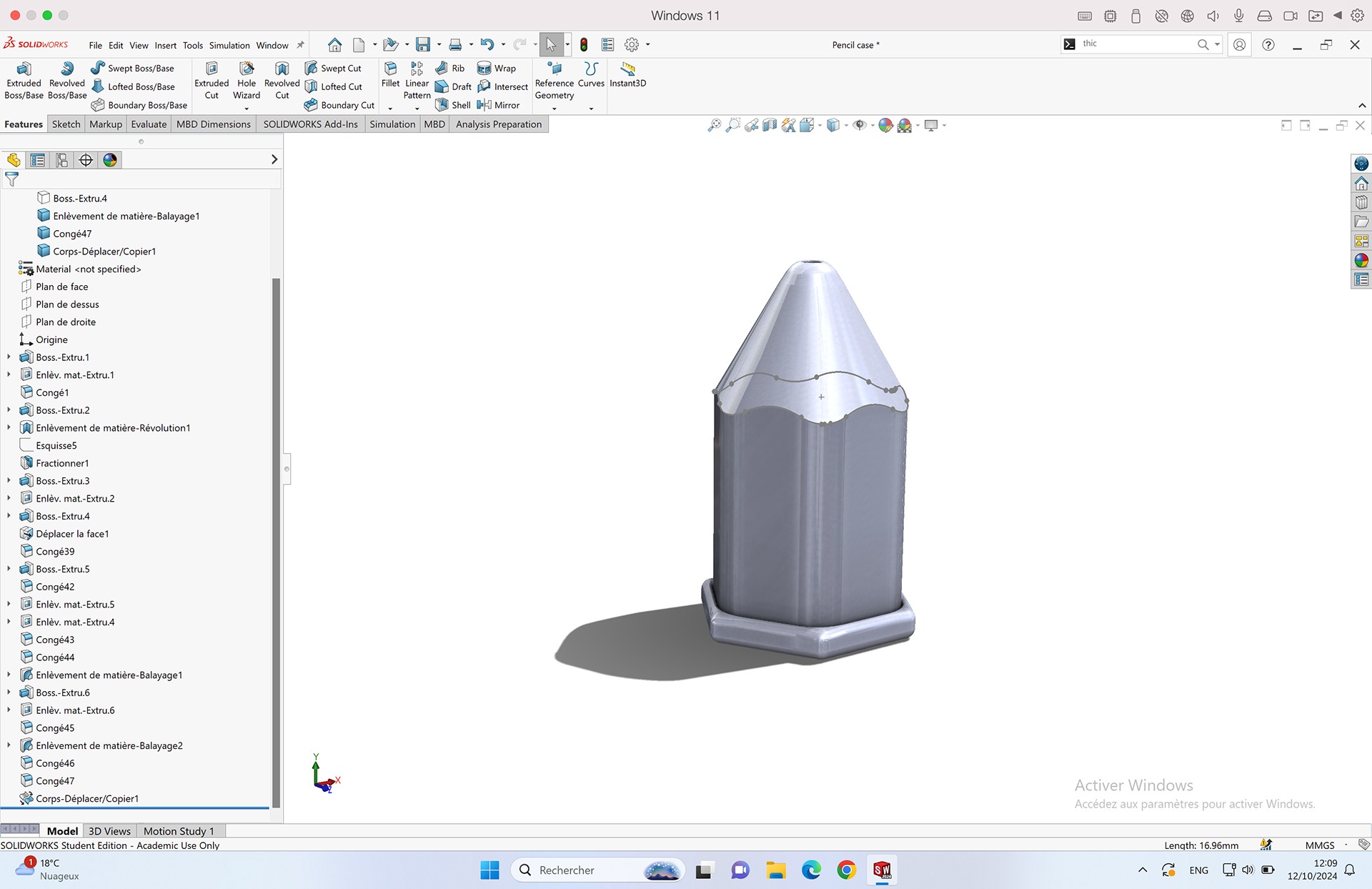The image size is (1372, 889).
Task: Switch to the Sketch tab
Action: click(x=66, y=124)
